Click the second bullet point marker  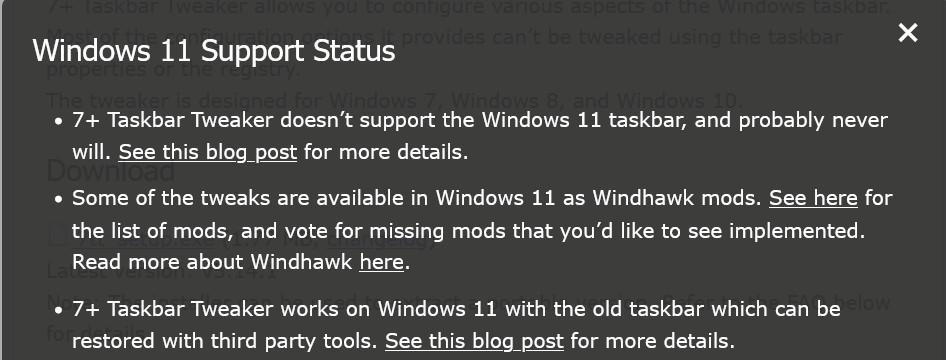[x=59, y=199]
